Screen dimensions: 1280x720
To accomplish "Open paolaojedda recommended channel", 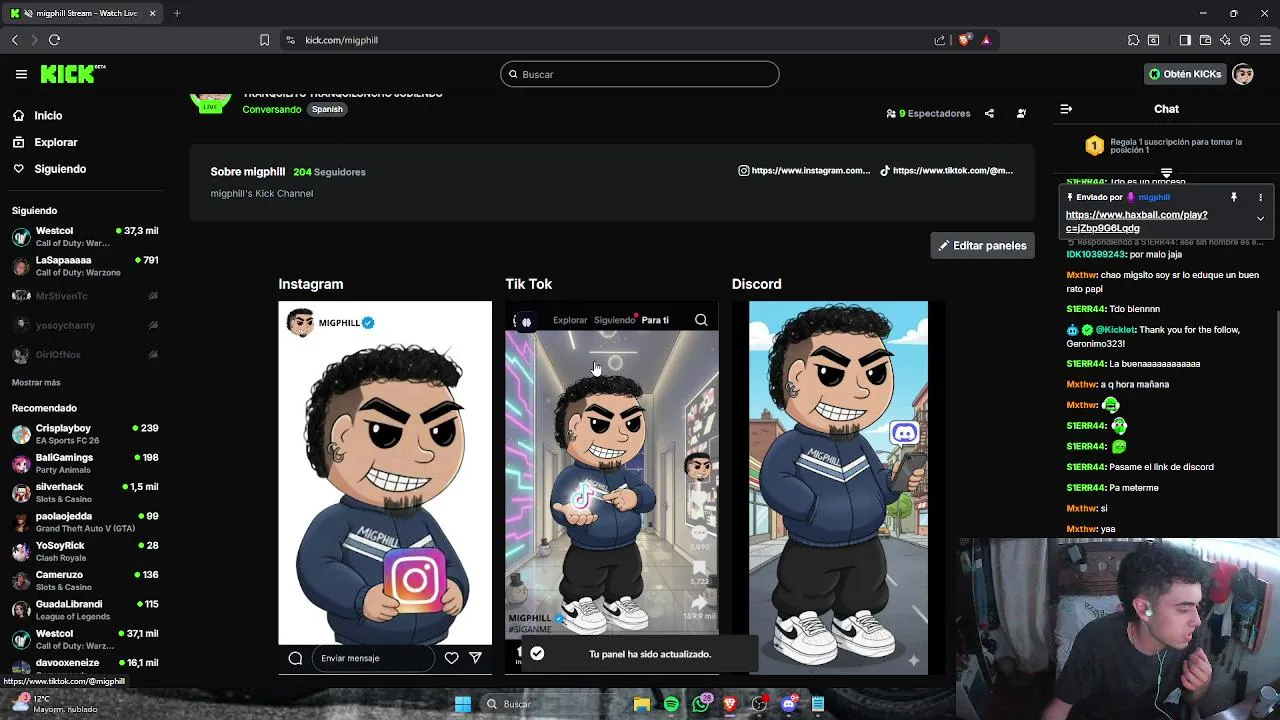I will point(85,522).
